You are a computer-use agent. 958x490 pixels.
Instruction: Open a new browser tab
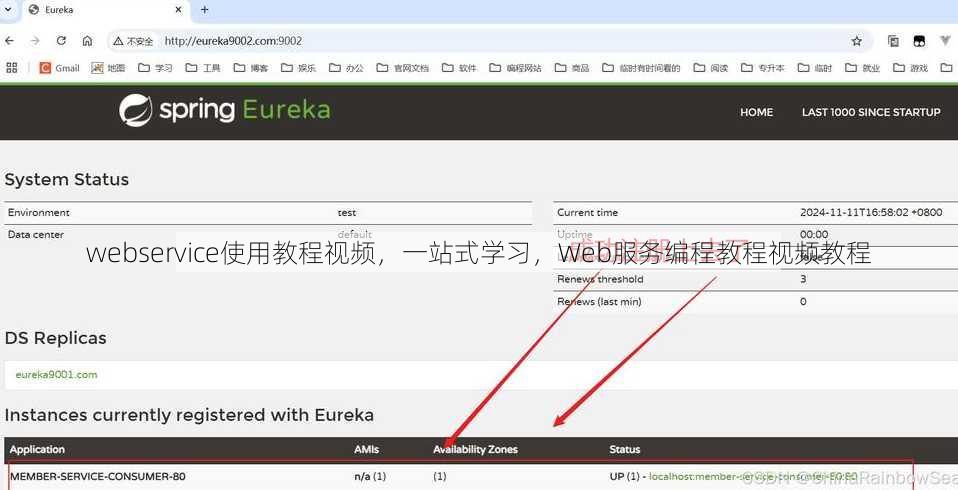pyautogui.click(x=204, y=10)
